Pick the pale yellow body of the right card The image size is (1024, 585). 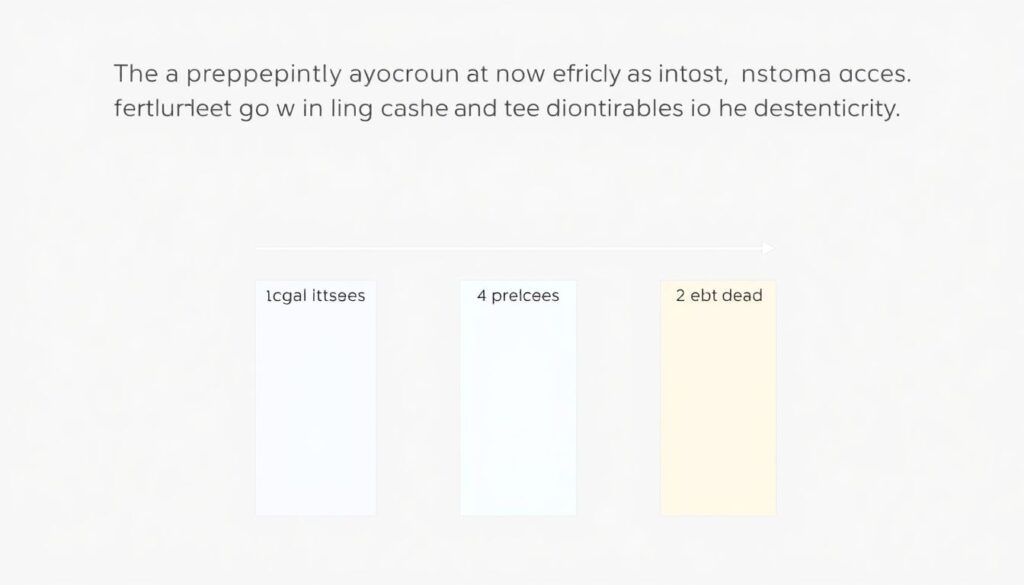[x=718, y=410]
